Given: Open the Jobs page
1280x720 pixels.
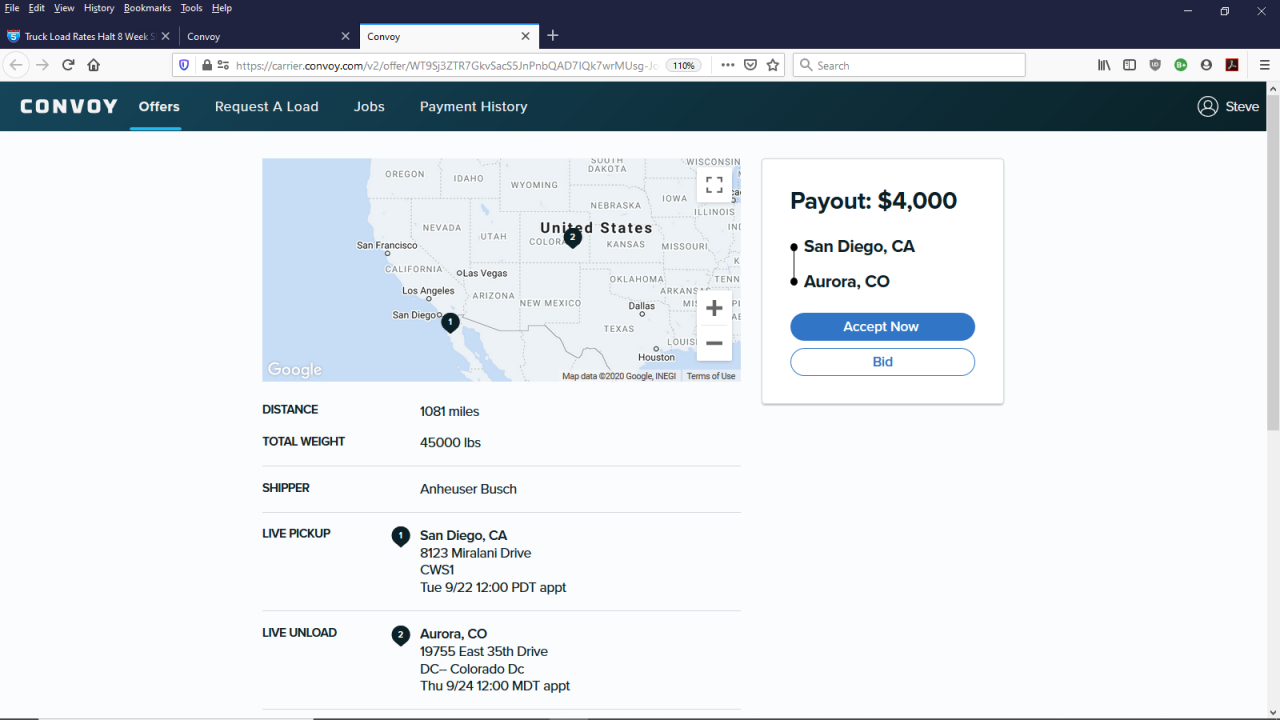Looking at the screenshot, I should [369, 106].
